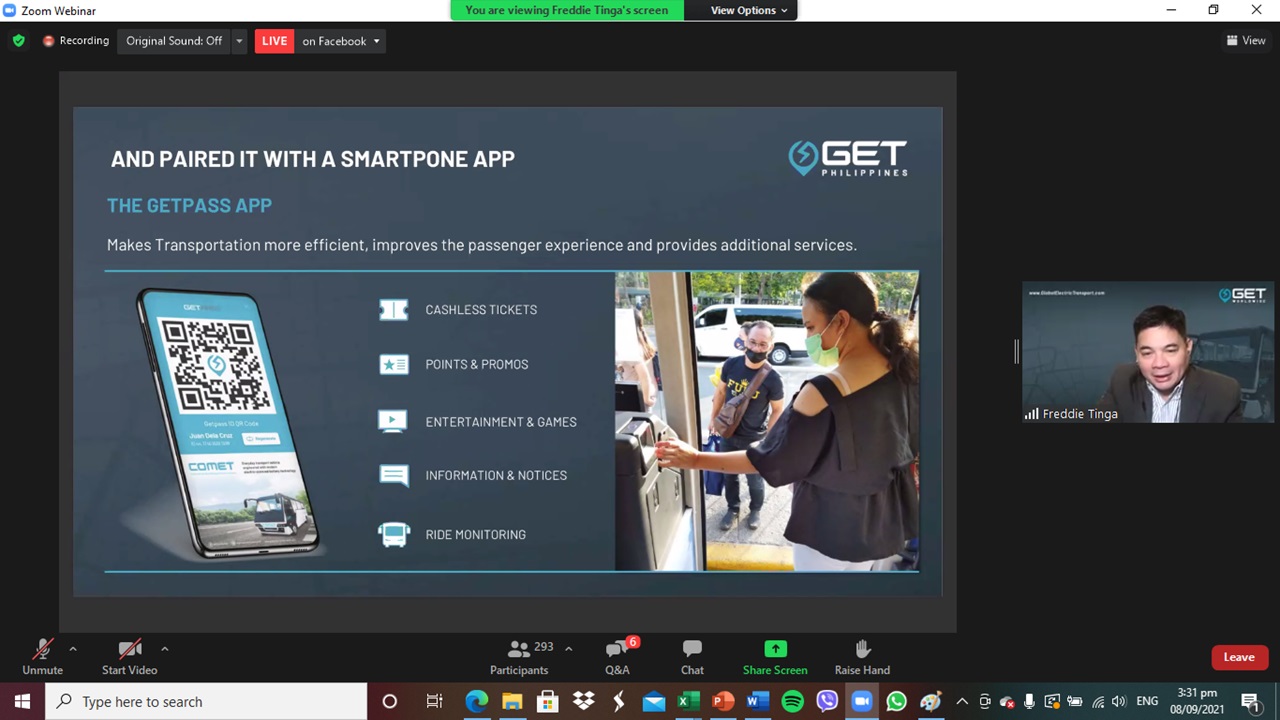Viewport: 1280px width, 720px height.
Task: Expand audio options arrow next to Unmute
Action: click(x=72, y=649)
